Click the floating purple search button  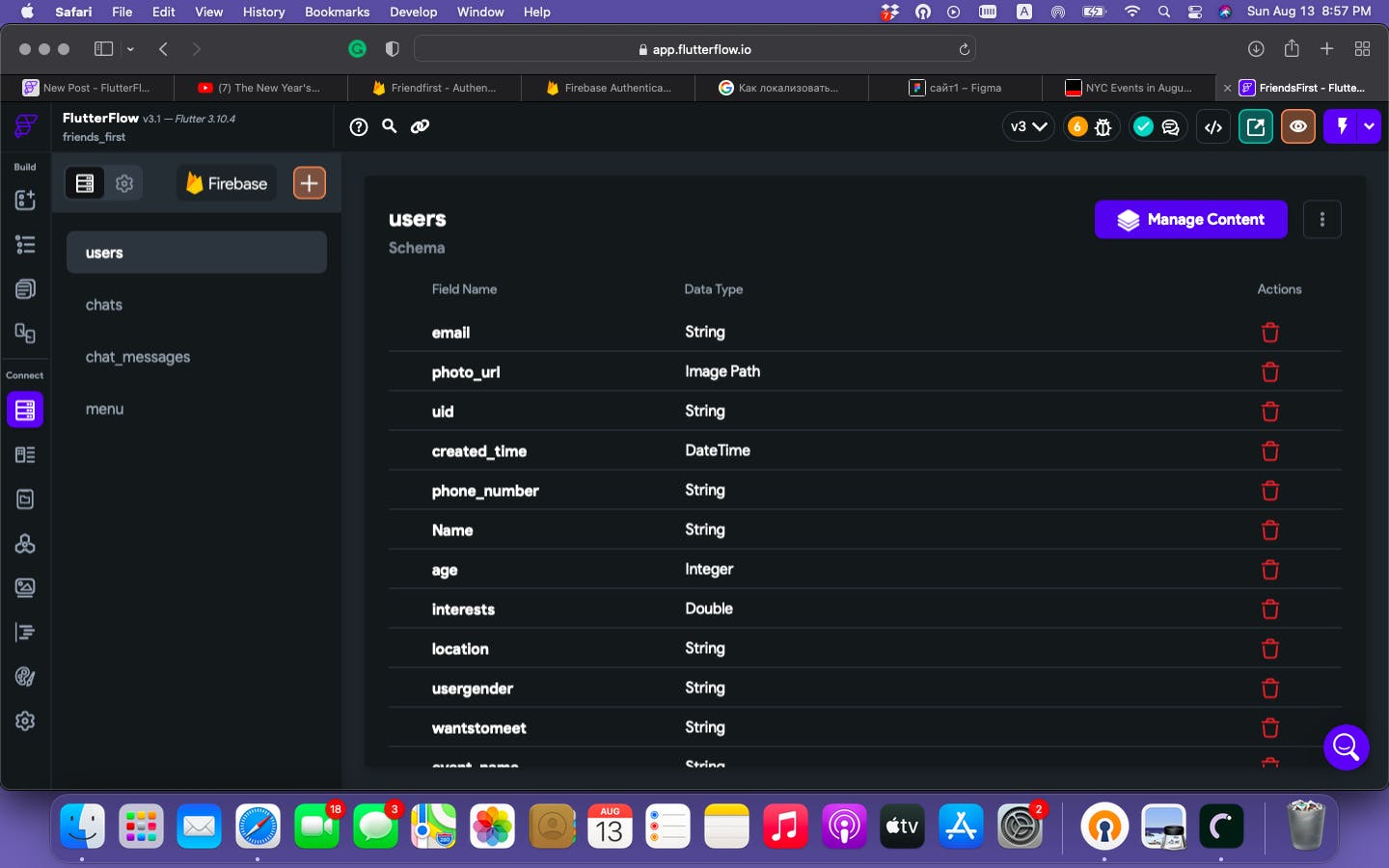click(1347, 747)
